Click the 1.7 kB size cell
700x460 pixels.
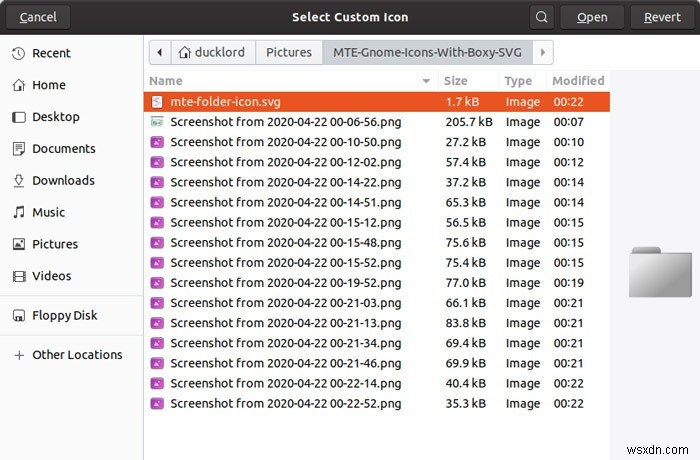(x=462, y=102)
